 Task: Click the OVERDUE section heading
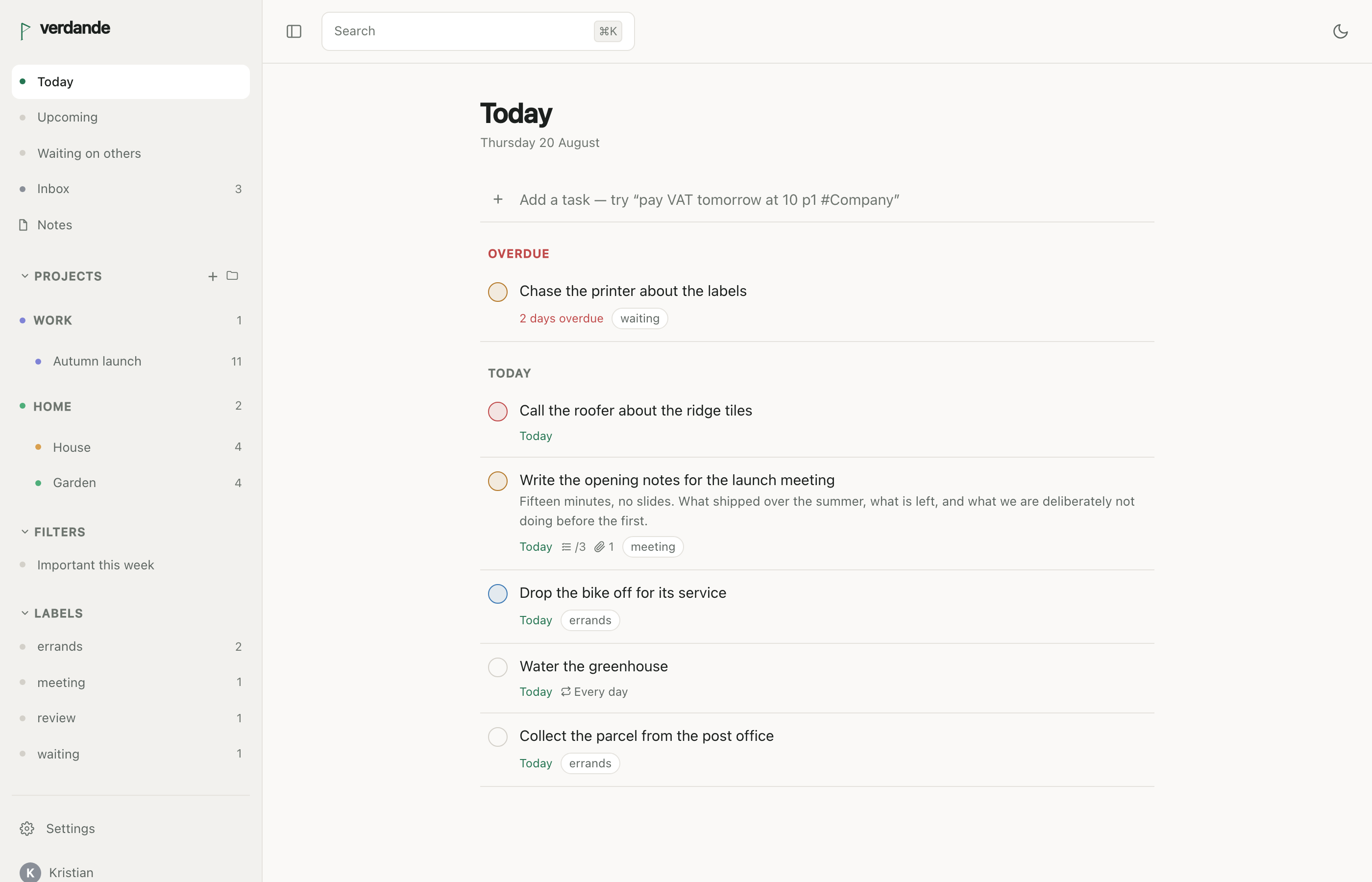pos(518,254)
